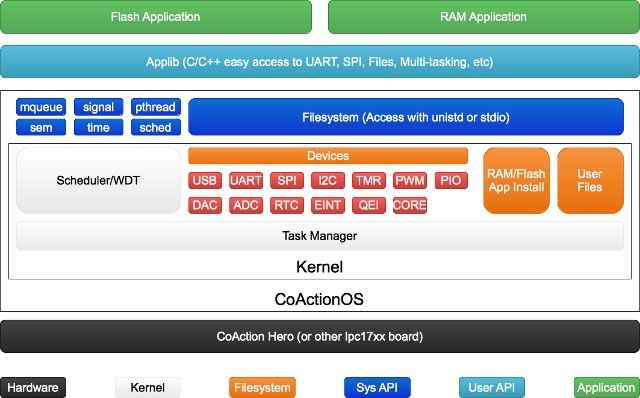
Task: Click the orange Devices header
Action: (x=328, y=156)
